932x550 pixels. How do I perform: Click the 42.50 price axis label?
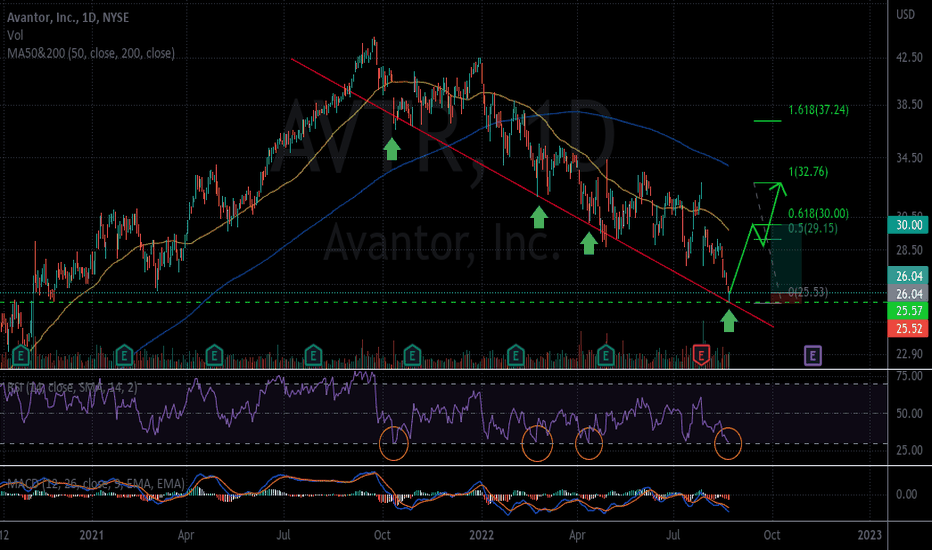[x=909, y=58]
